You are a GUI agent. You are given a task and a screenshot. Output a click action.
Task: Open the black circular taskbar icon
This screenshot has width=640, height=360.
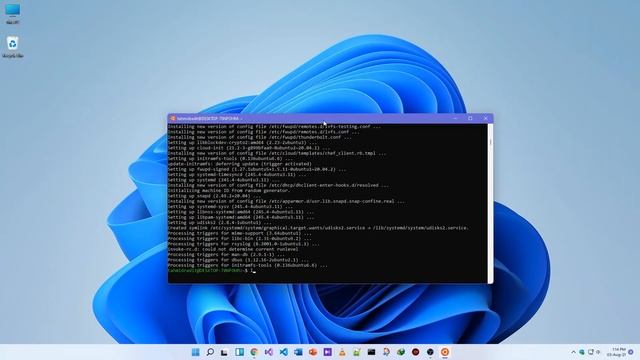[430, 352]
